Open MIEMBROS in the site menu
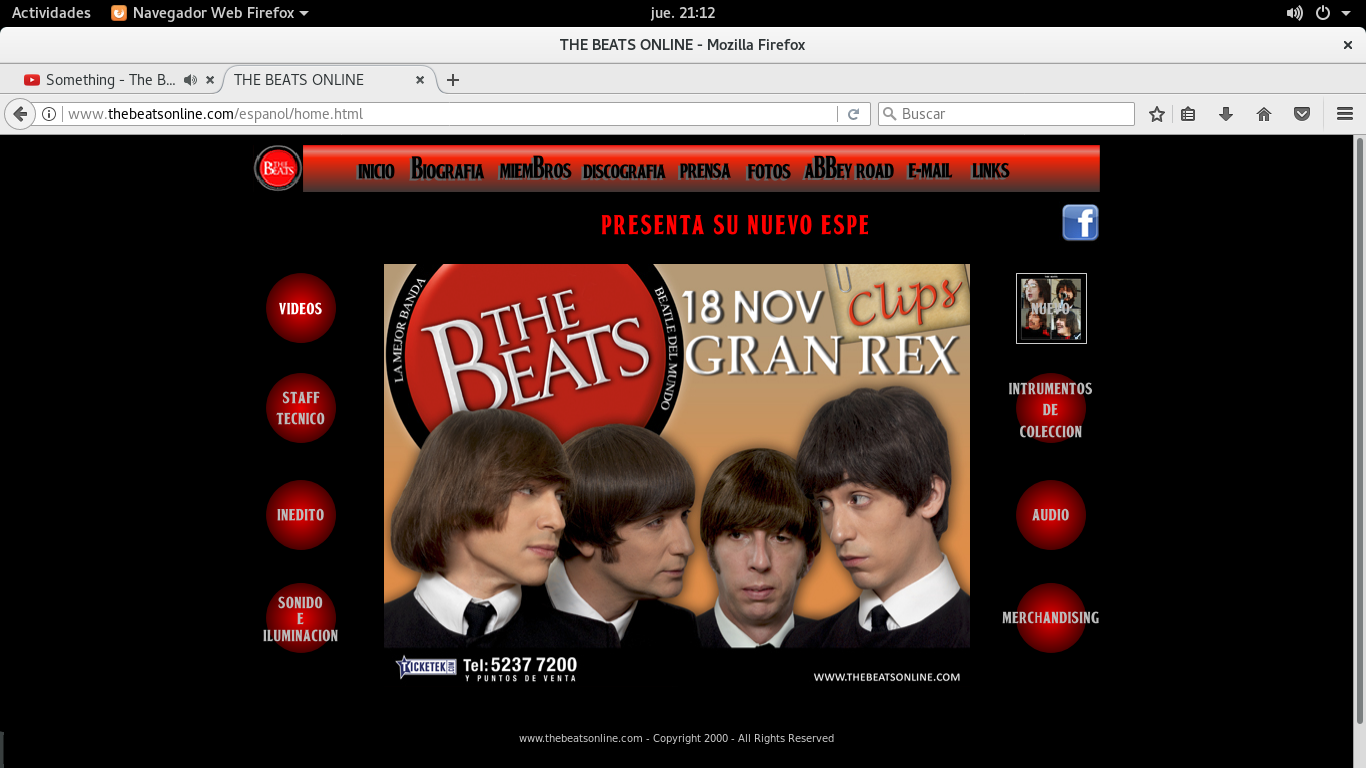The height and width of the screenshot is (768, 1366). (x=535, y=169)
